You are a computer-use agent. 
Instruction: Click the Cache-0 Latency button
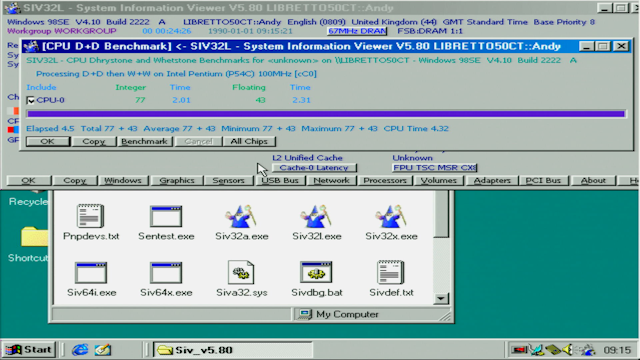point(314,168)
